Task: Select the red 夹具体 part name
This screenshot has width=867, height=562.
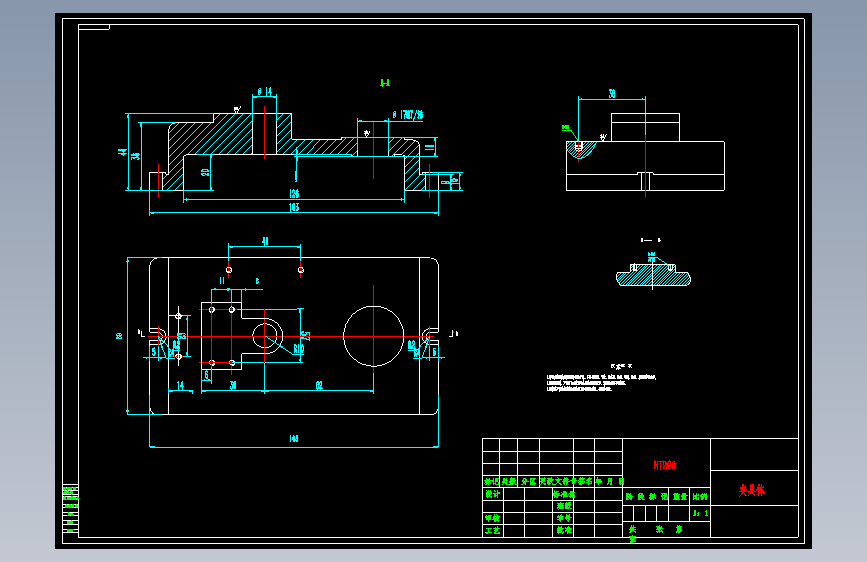Action: click(x=752, y=490)
